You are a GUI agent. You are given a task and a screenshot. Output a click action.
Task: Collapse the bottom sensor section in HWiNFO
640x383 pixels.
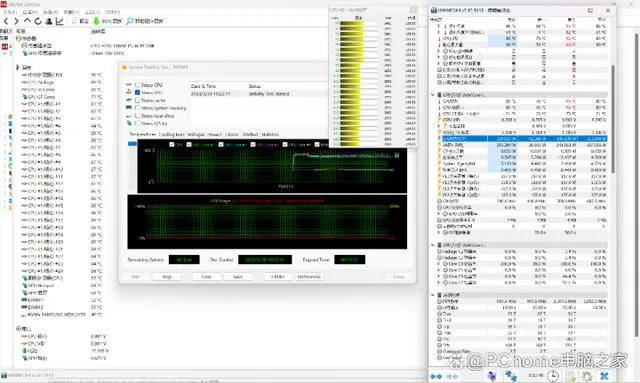[x=433, y=295]
